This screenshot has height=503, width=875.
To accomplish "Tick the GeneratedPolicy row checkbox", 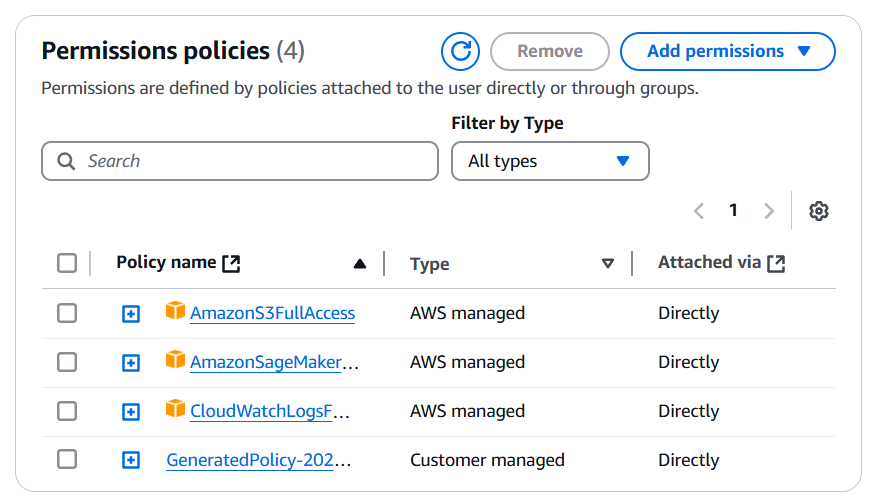I will [67, 459].
